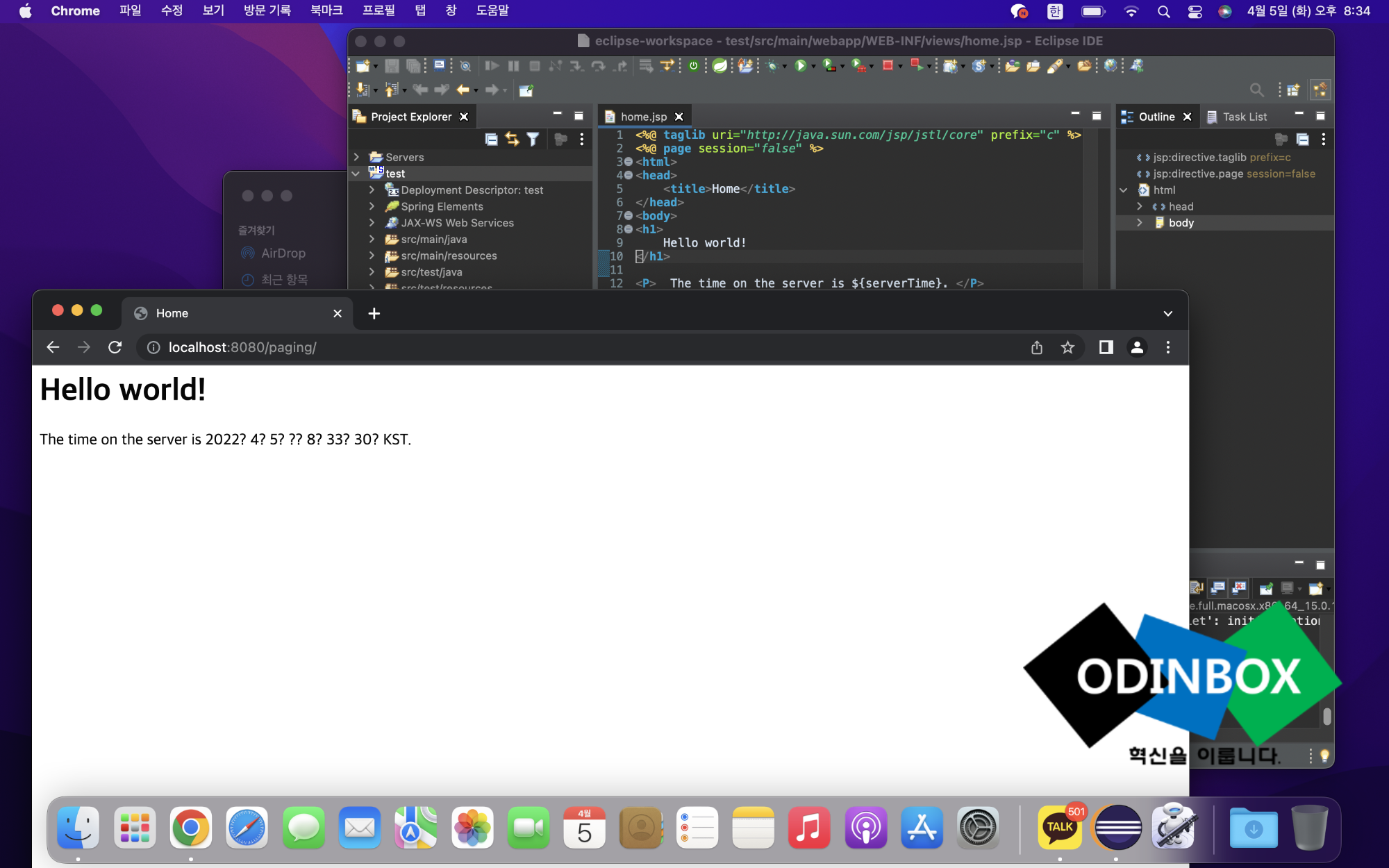Toggle Chrome side panel button

tap(1106, 347)
